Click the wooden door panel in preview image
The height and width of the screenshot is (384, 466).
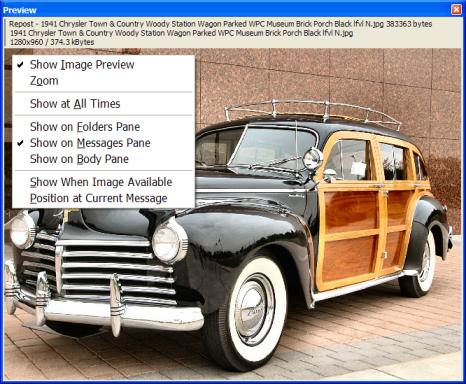(351, 212)
